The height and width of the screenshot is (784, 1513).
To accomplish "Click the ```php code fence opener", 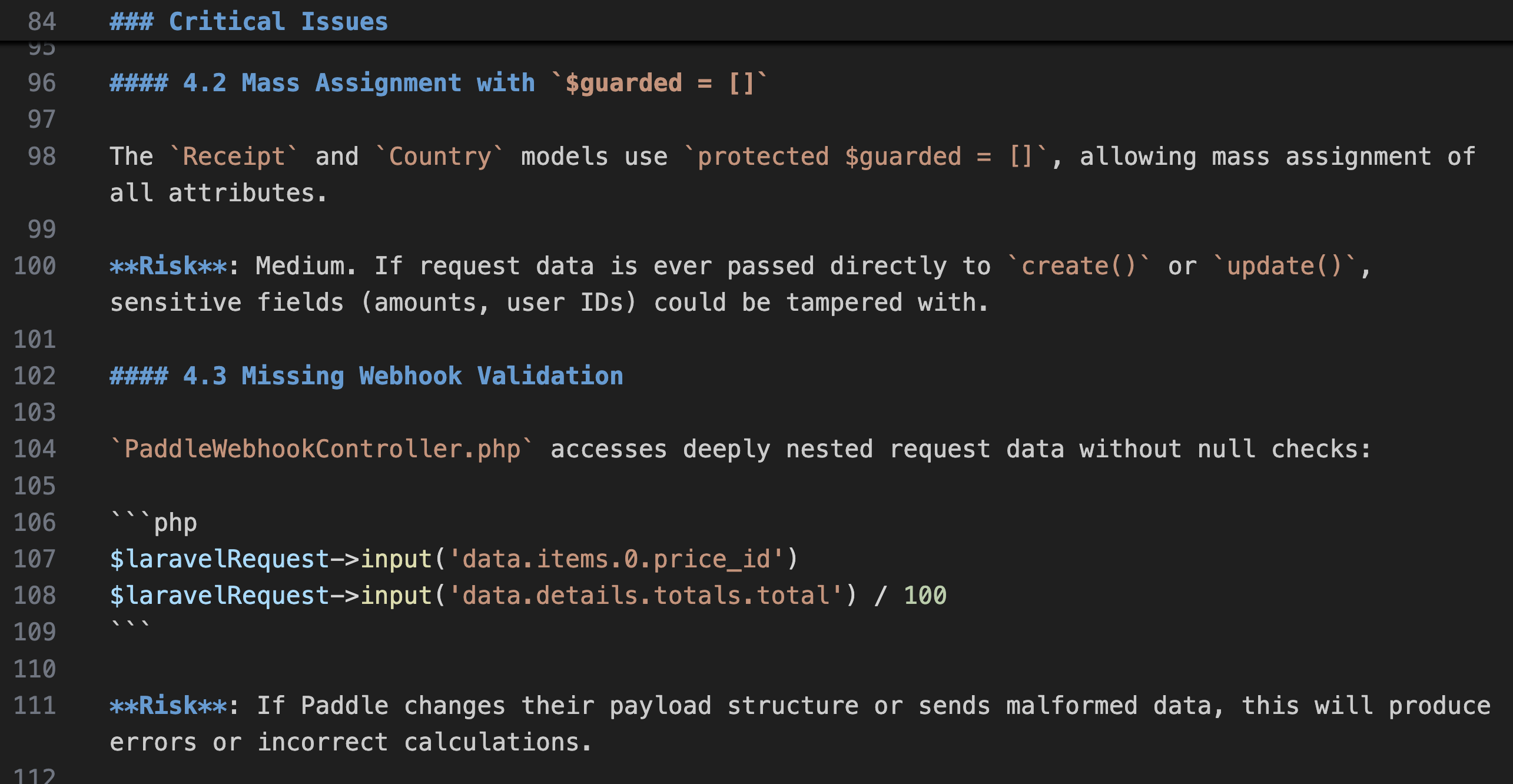I will (x=154, y=523).
